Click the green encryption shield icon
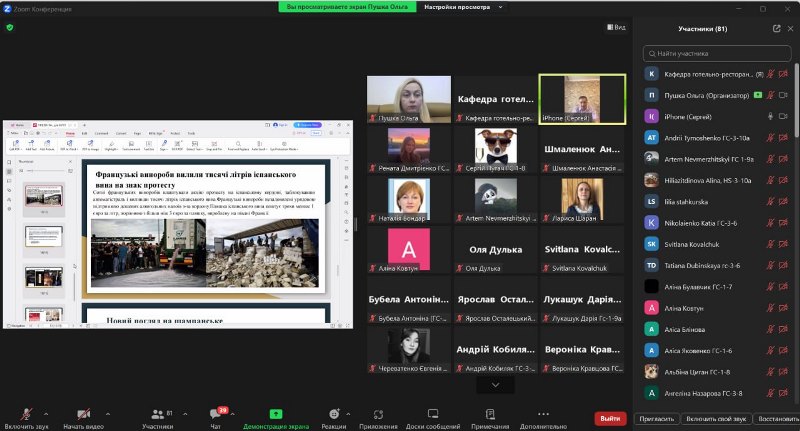Viewport: 800px width, 431px height. pos(10,28)
